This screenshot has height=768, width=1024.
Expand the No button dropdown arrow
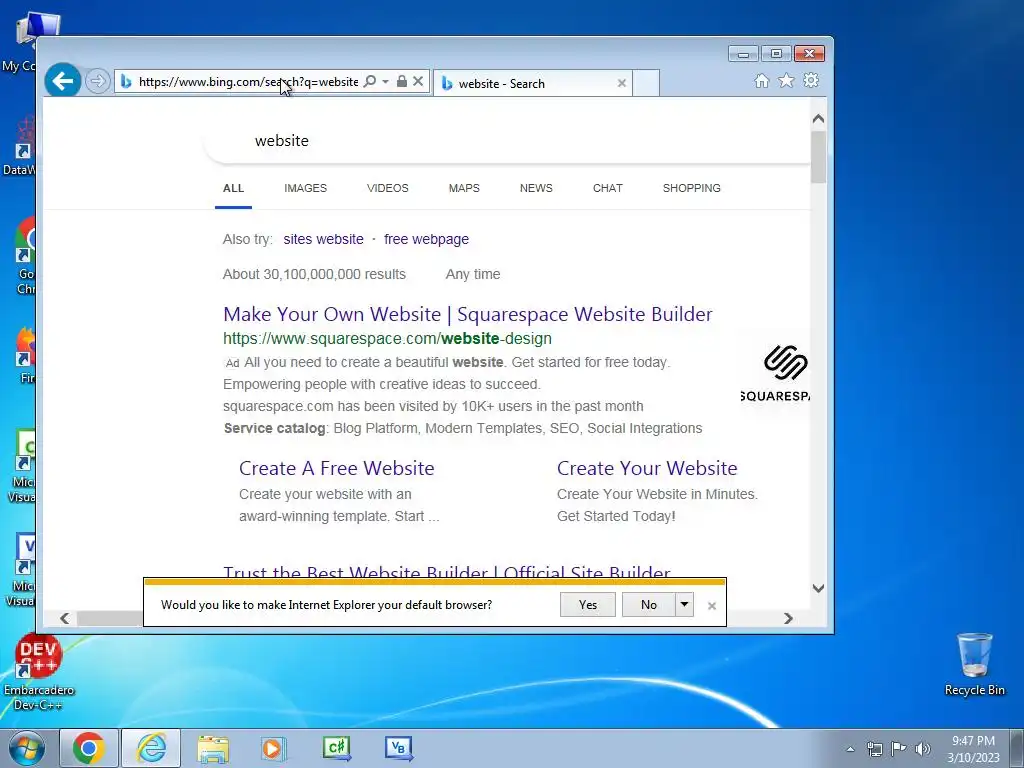click(684, 605)
